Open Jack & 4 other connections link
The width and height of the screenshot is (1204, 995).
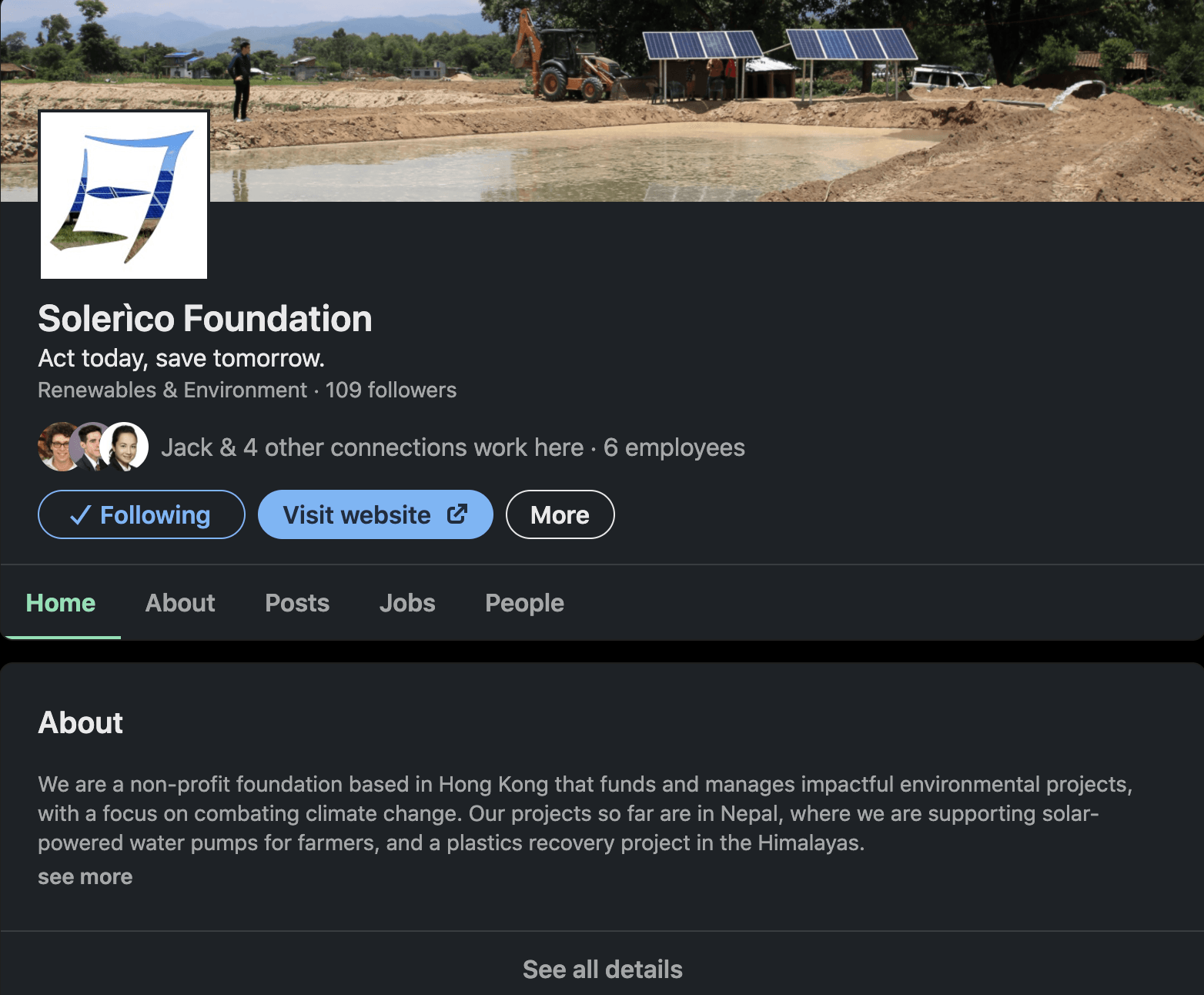tap(373, 447)
